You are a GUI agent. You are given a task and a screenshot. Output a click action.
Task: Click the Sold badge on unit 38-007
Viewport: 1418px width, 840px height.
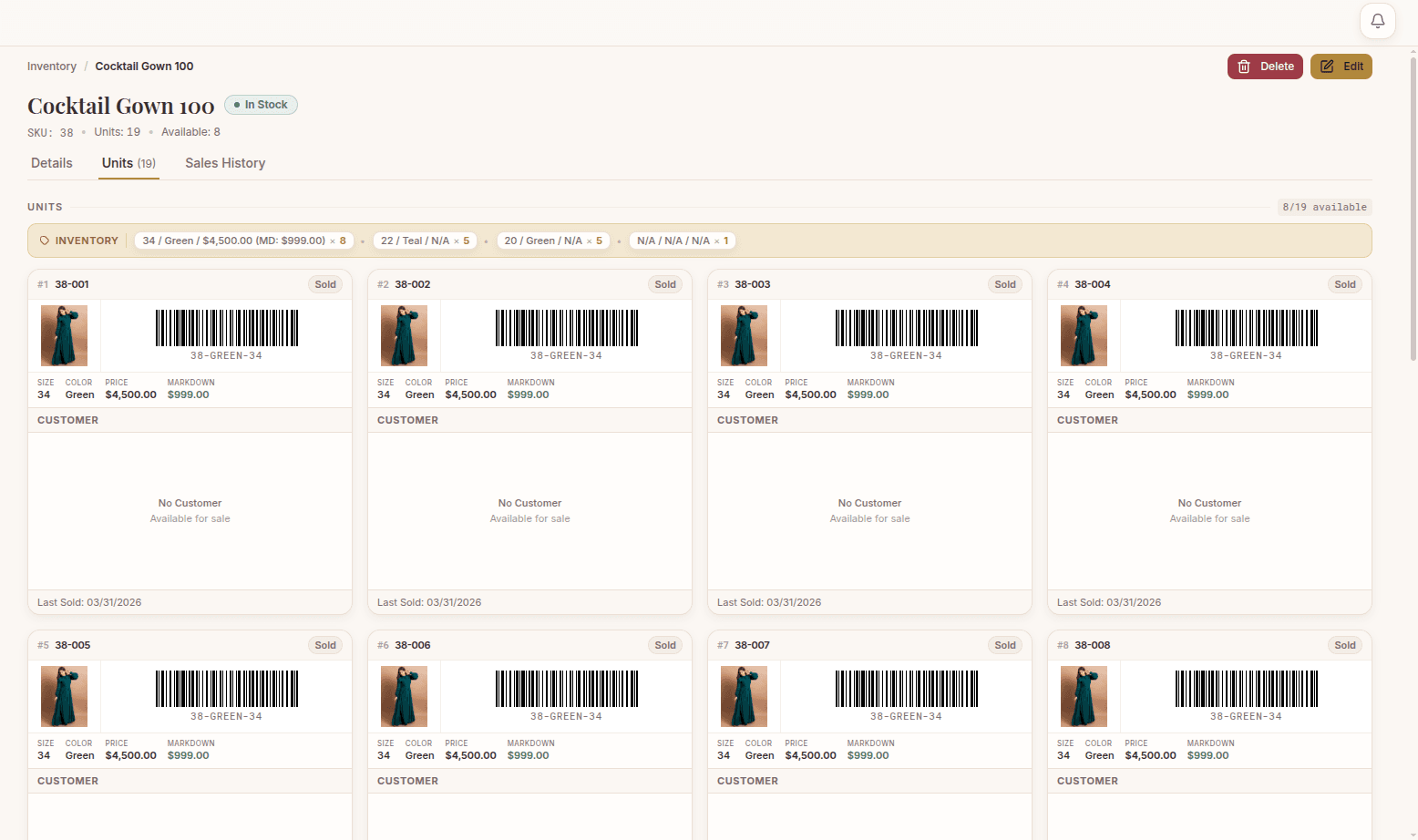click(x=1005, y=645)
